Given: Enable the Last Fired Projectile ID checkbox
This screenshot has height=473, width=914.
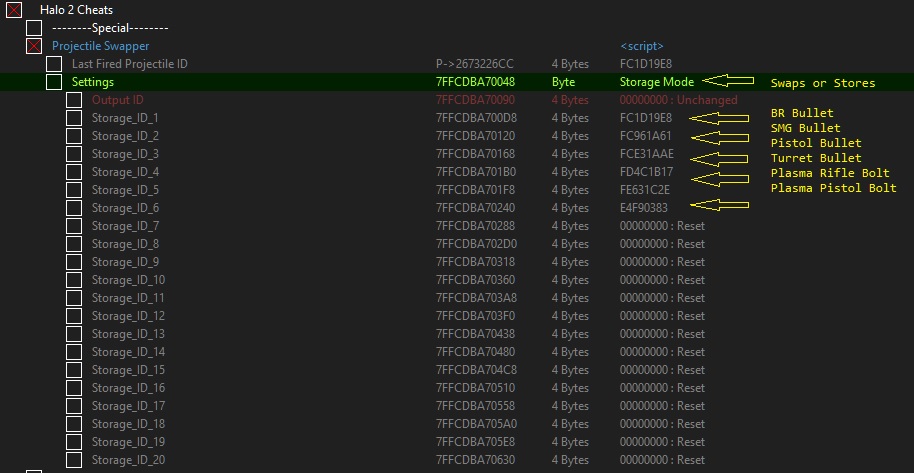Looking at the screenshot, I should click(x=54, y=64).
